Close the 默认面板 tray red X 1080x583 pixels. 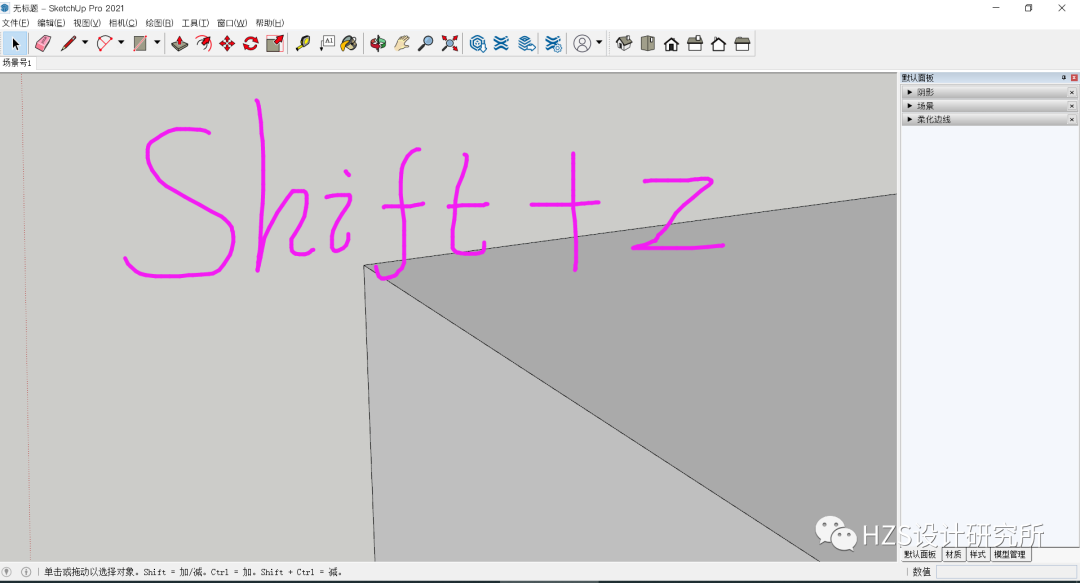click(1074, 78)
